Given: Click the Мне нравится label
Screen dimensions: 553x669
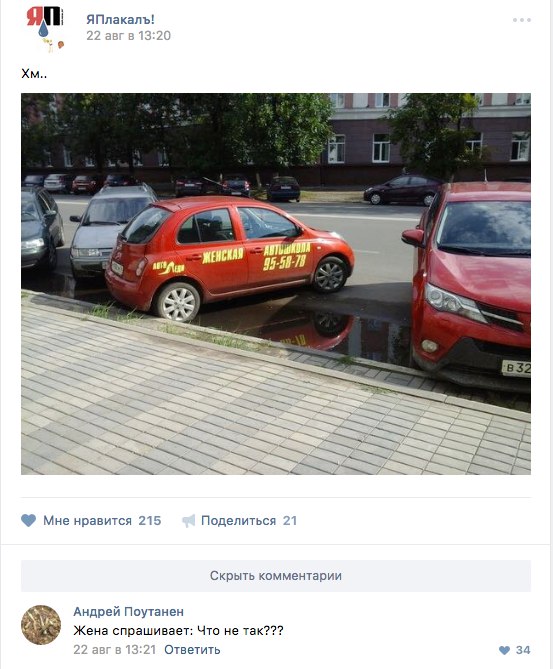Looking at the screenshot, I should (87, 521).
